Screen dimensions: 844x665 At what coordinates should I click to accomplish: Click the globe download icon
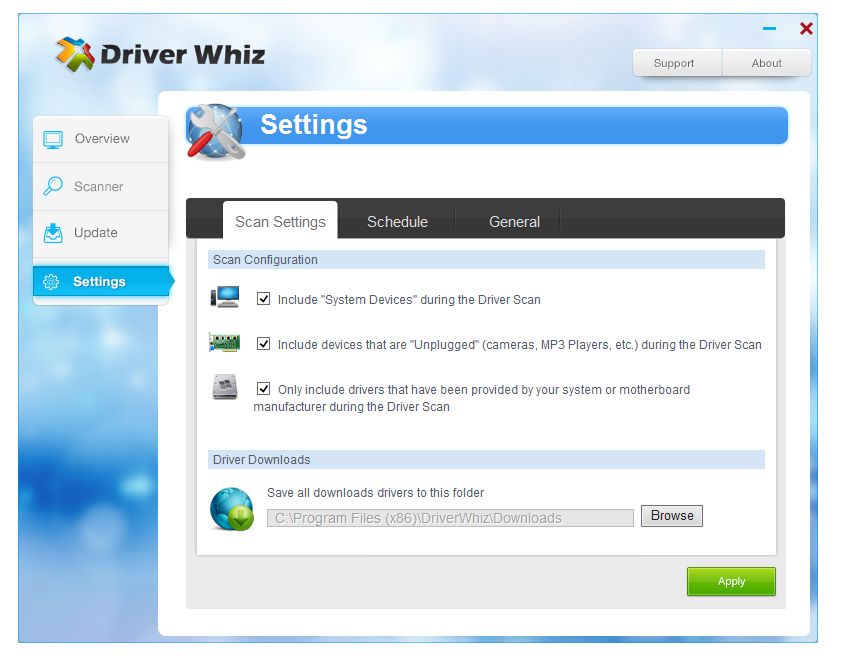(x=232, y=509)
